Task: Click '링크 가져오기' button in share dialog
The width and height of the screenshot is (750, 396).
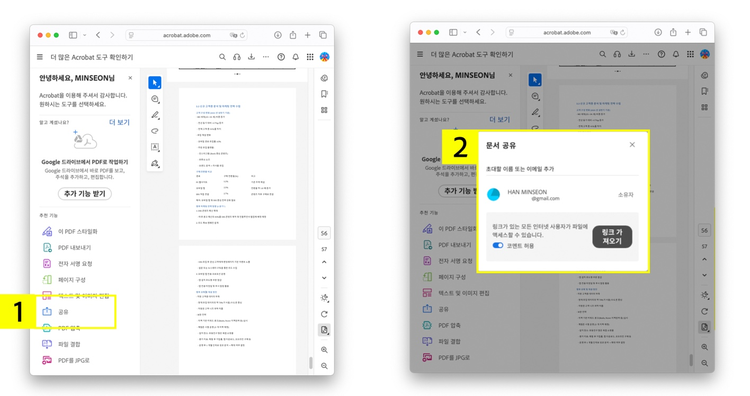Action: click(x=612, y=237)
